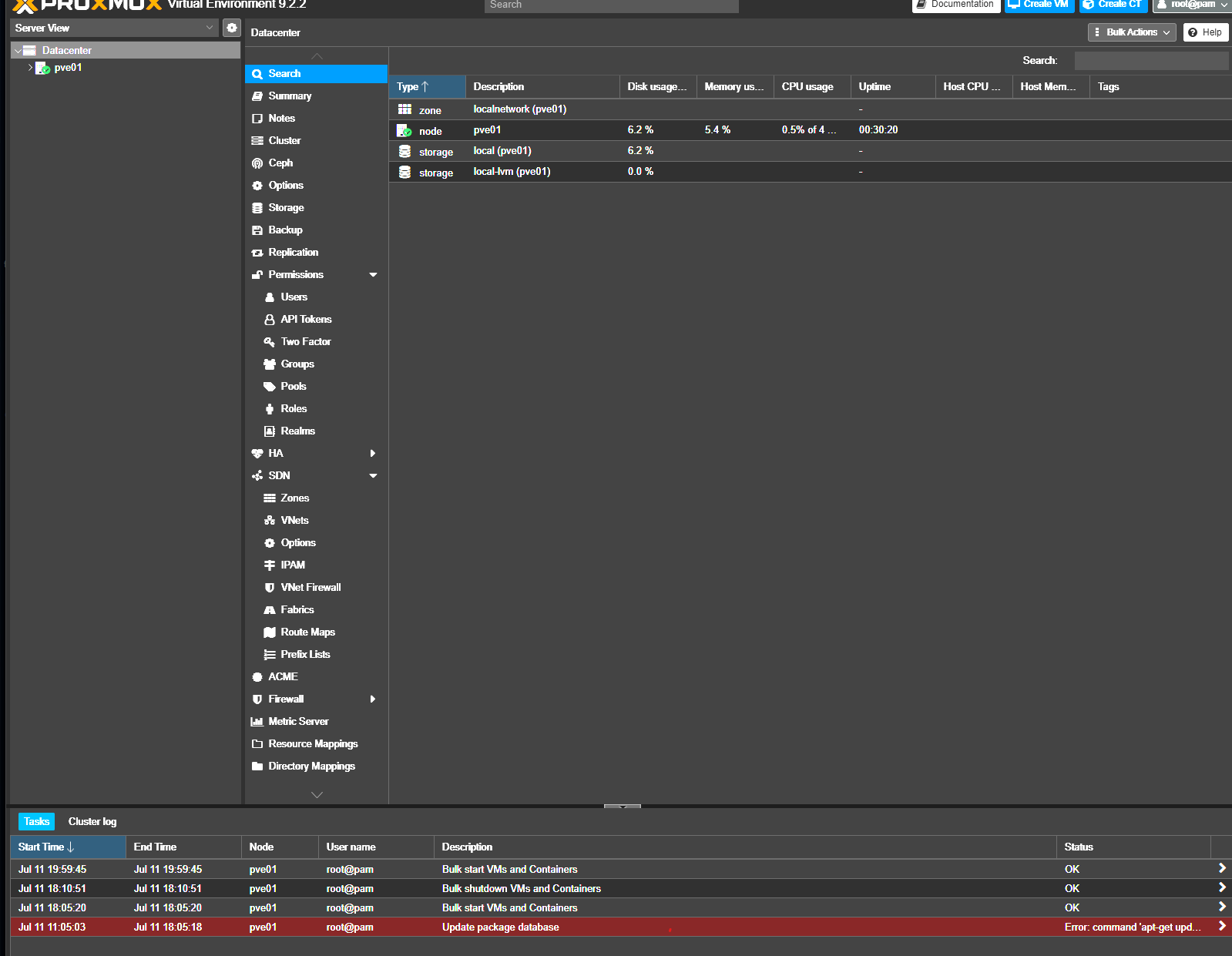1232x956 pixels.
Task: Expand the pve01 tree node
Action: pyautogui.click(x=30, y=67)
